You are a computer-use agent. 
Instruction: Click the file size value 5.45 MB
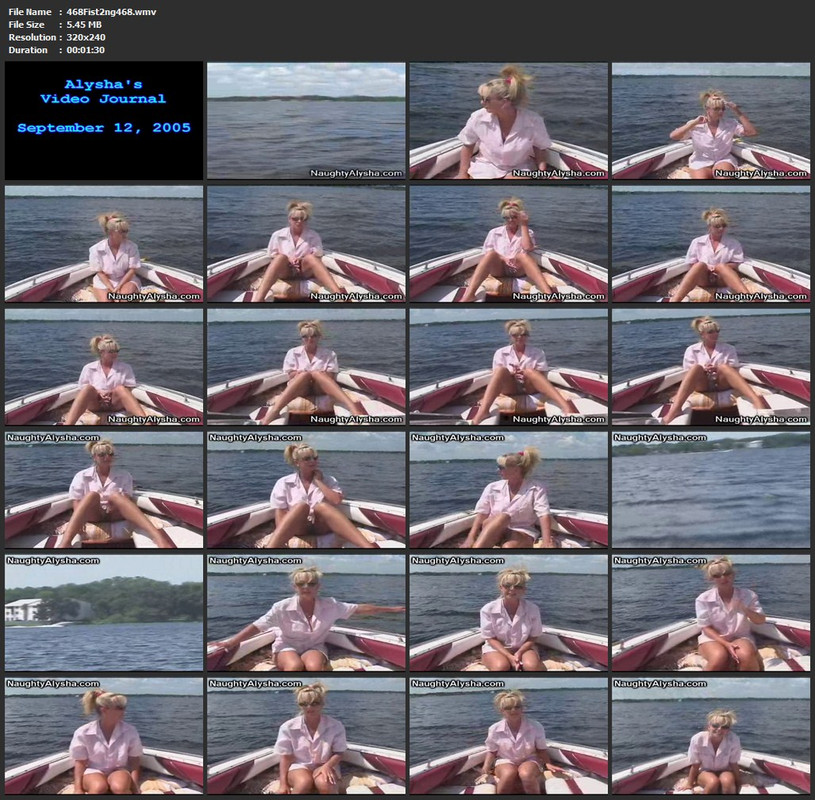pyautogui.click(x=84, y=24)
